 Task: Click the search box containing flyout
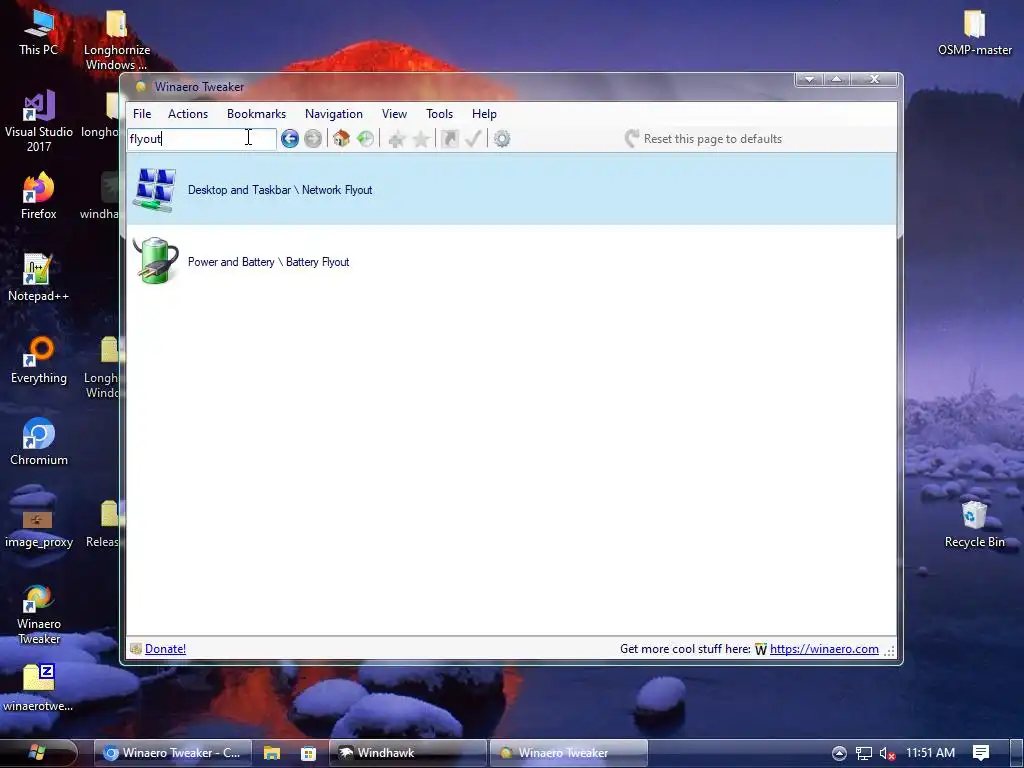pos(201,138)
